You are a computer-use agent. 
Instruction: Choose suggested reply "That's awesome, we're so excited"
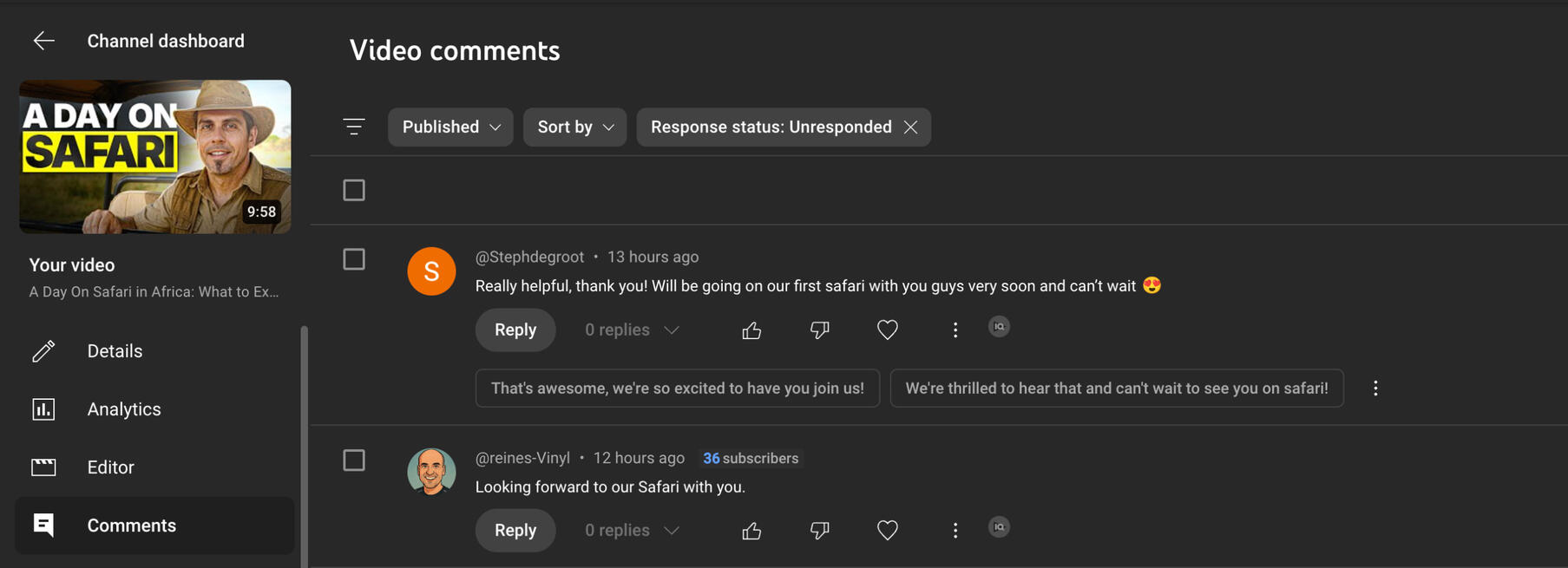(x=677, y=388)
